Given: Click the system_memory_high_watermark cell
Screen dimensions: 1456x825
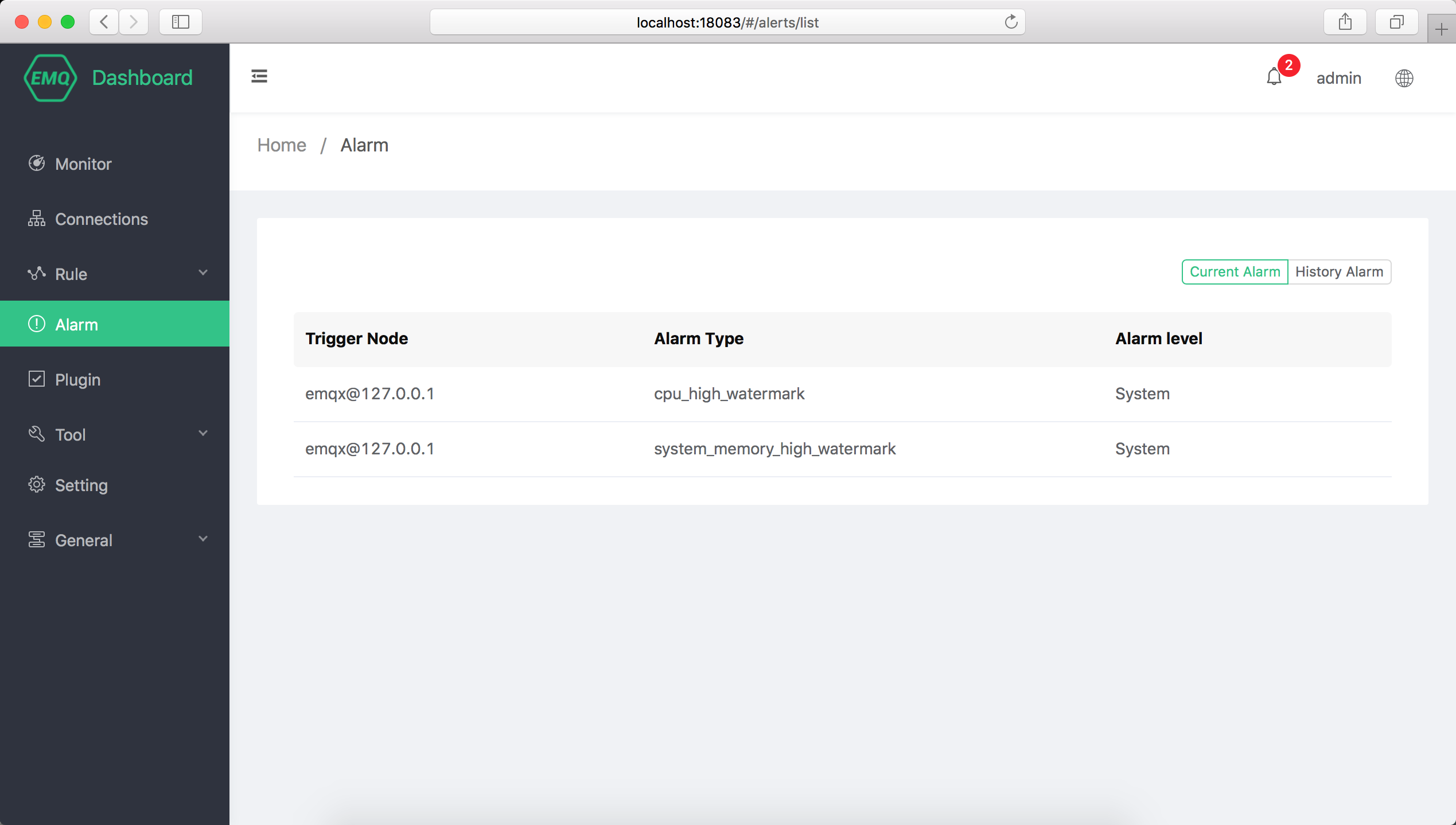Looking at the screenshot, I should tap(774, 449).
